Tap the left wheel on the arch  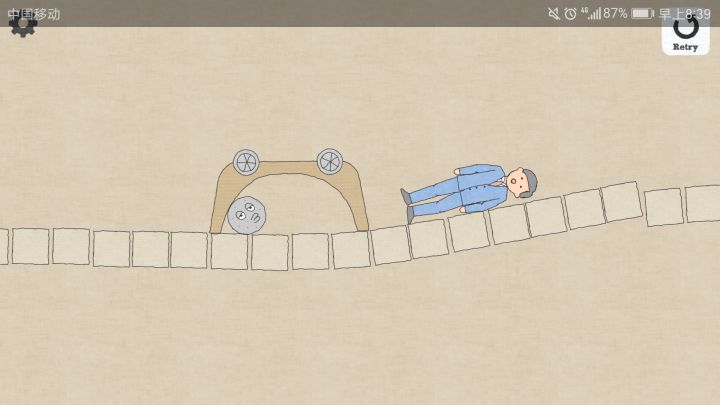pyautogui.click(x=246, y=162)
